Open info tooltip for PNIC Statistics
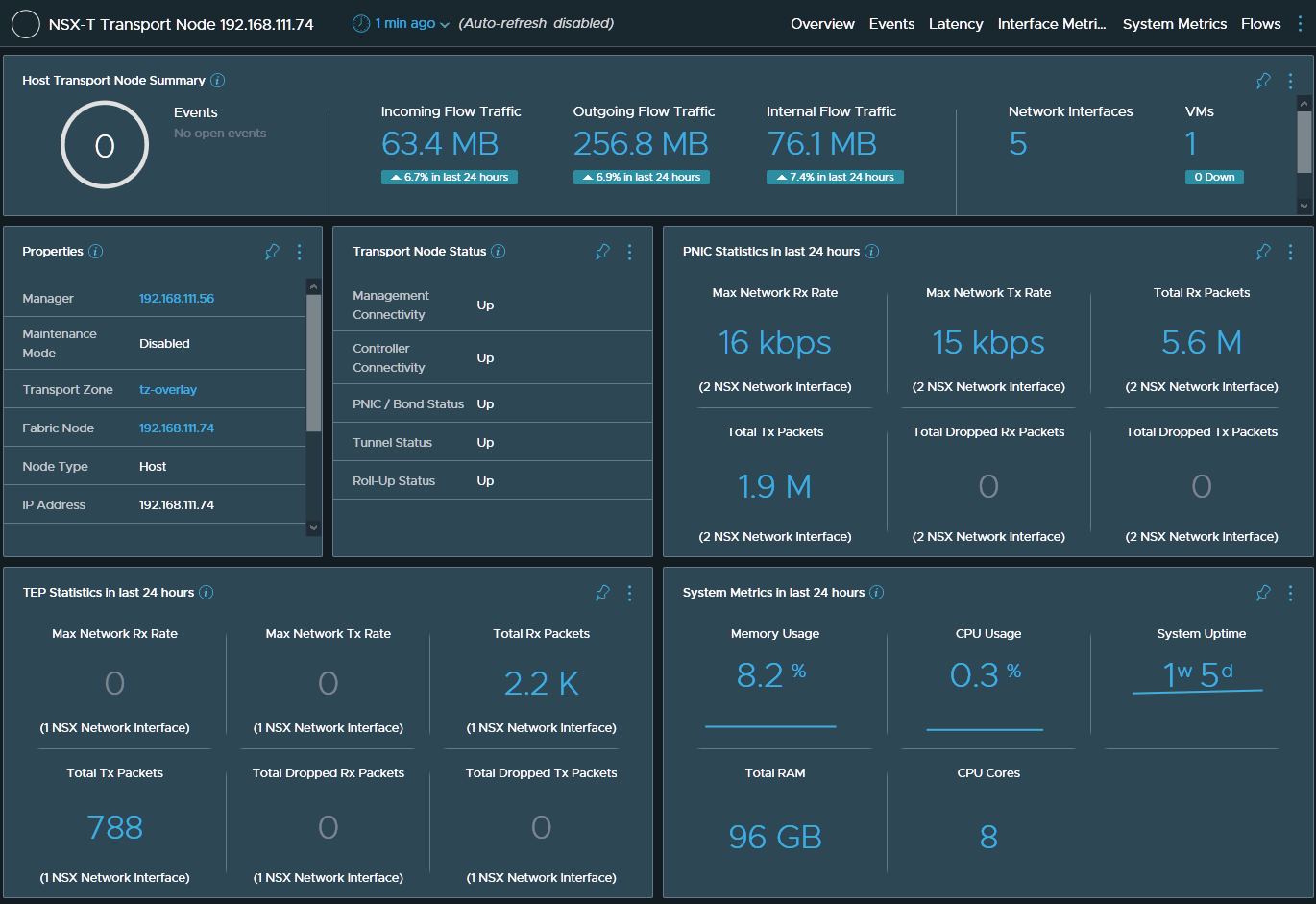Image resolution: width=1316 pixels, height=904 pixels. (871, 252)
